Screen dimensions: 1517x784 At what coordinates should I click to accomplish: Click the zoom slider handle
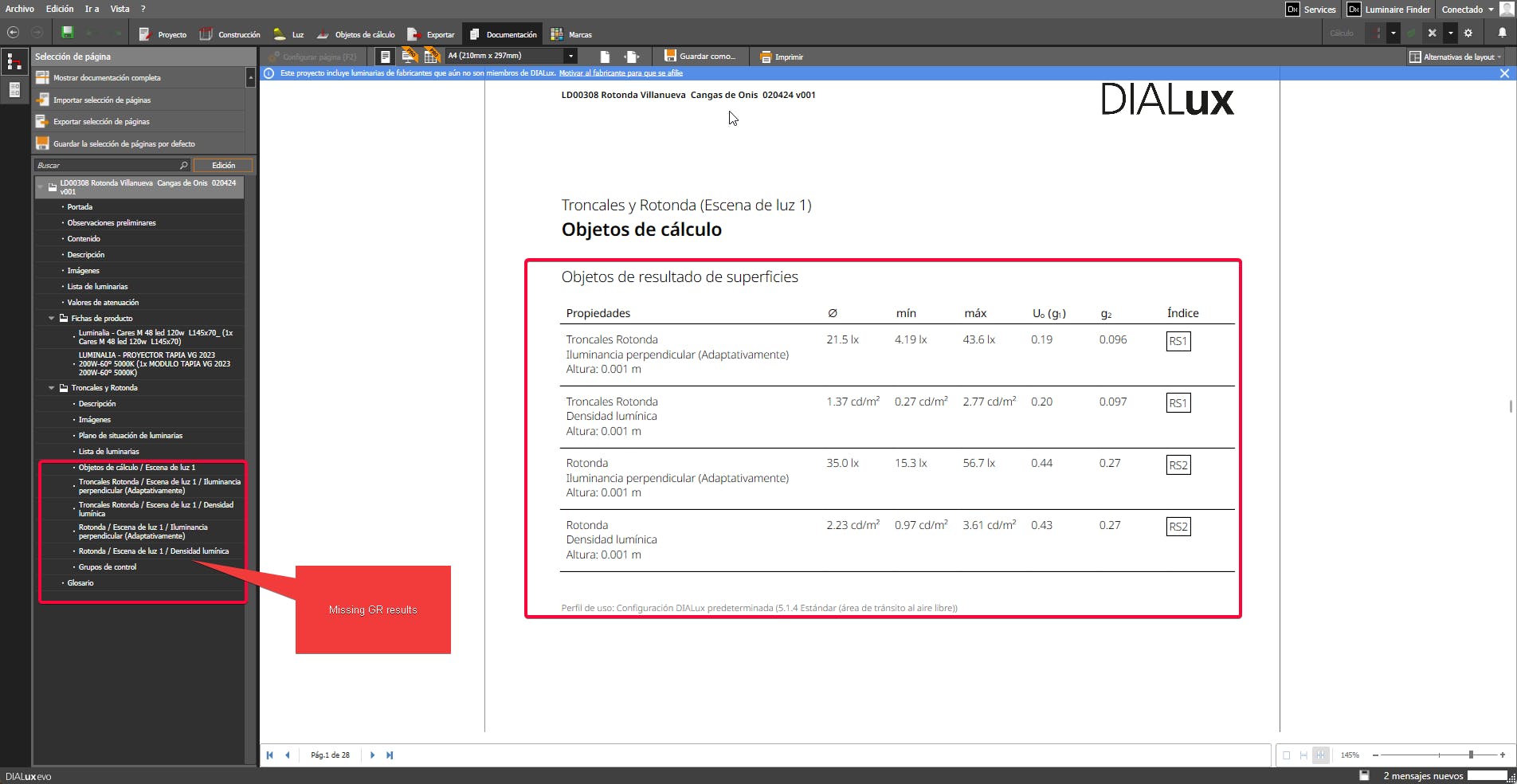[x=1471, y=755]
